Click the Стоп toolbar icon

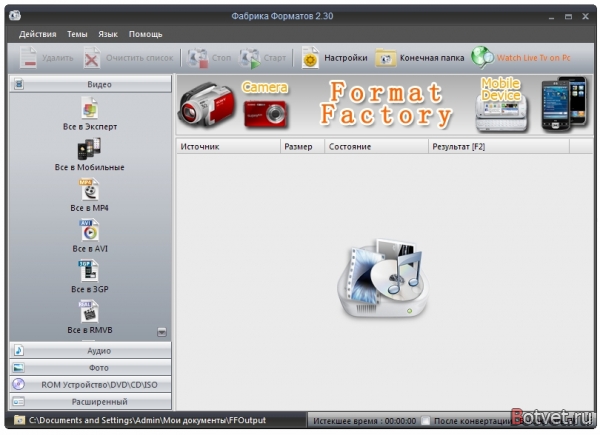(x=197, y=58)
